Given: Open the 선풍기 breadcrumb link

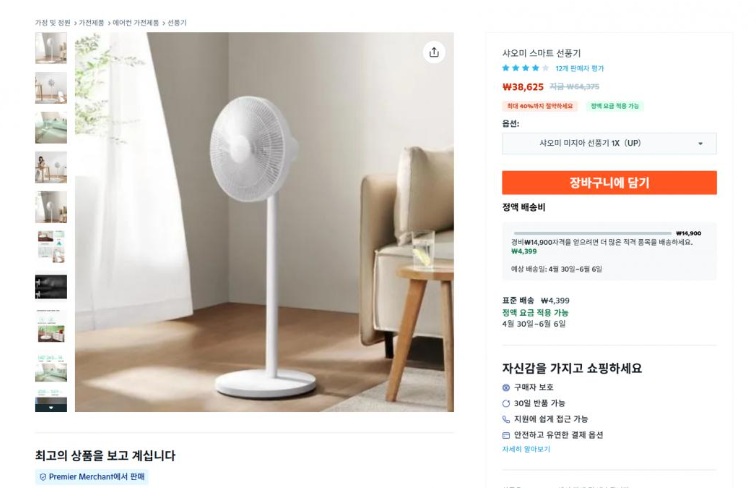Looking at the screenshot, I should pos(177,23).
